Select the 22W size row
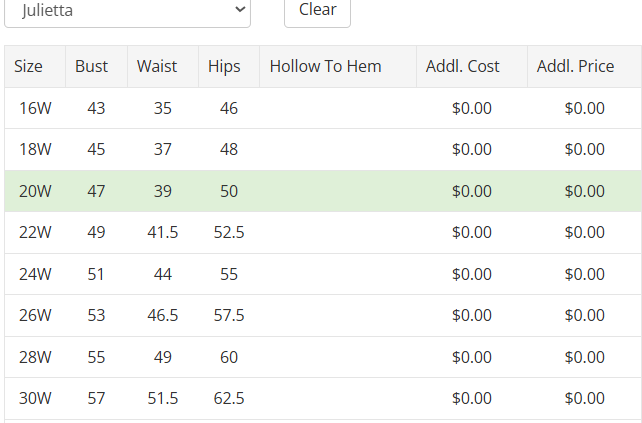 pyautogui.click(x=35, y=233)
